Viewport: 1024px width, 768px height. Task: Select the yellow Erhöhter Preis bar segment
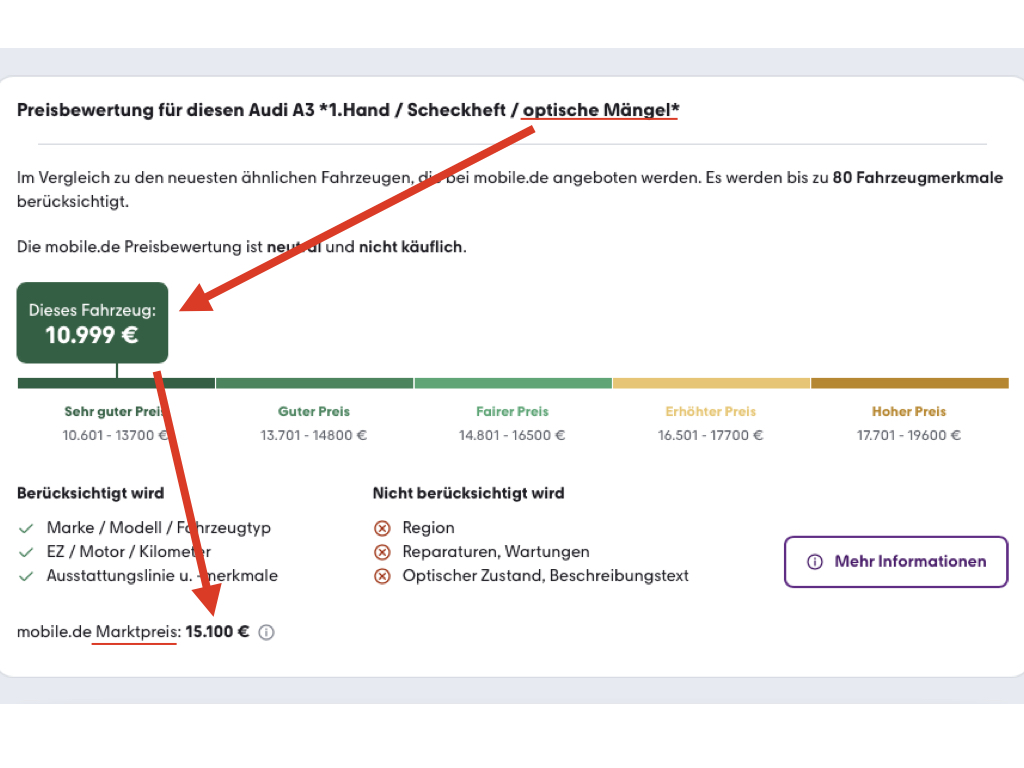coord(711,383)
